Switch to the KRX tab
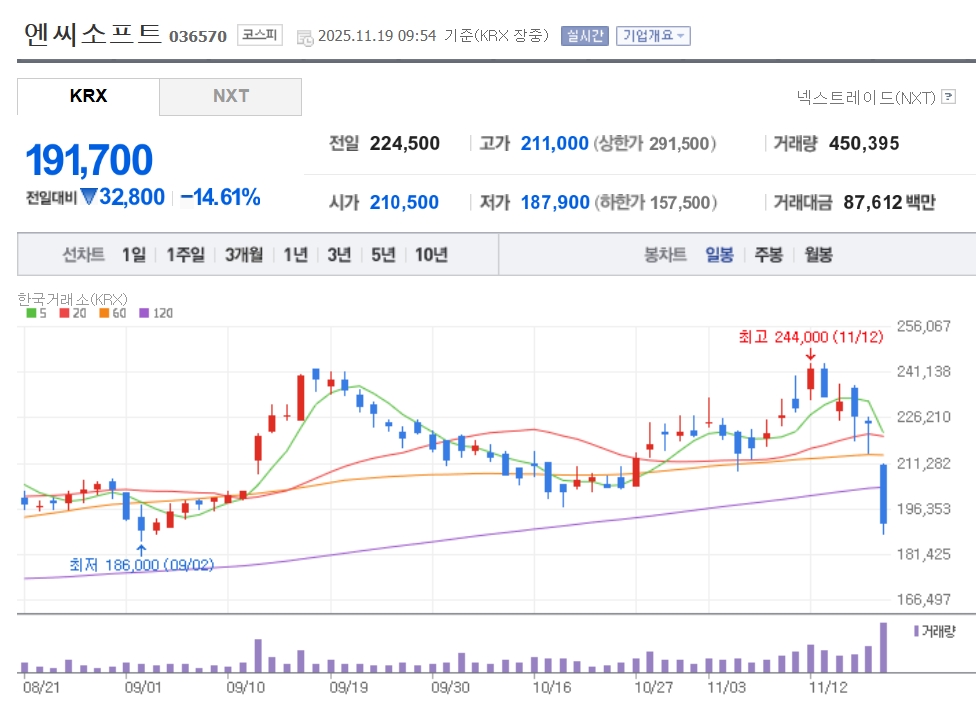Viewport: 976px width, 718px height. pos(88,97)
